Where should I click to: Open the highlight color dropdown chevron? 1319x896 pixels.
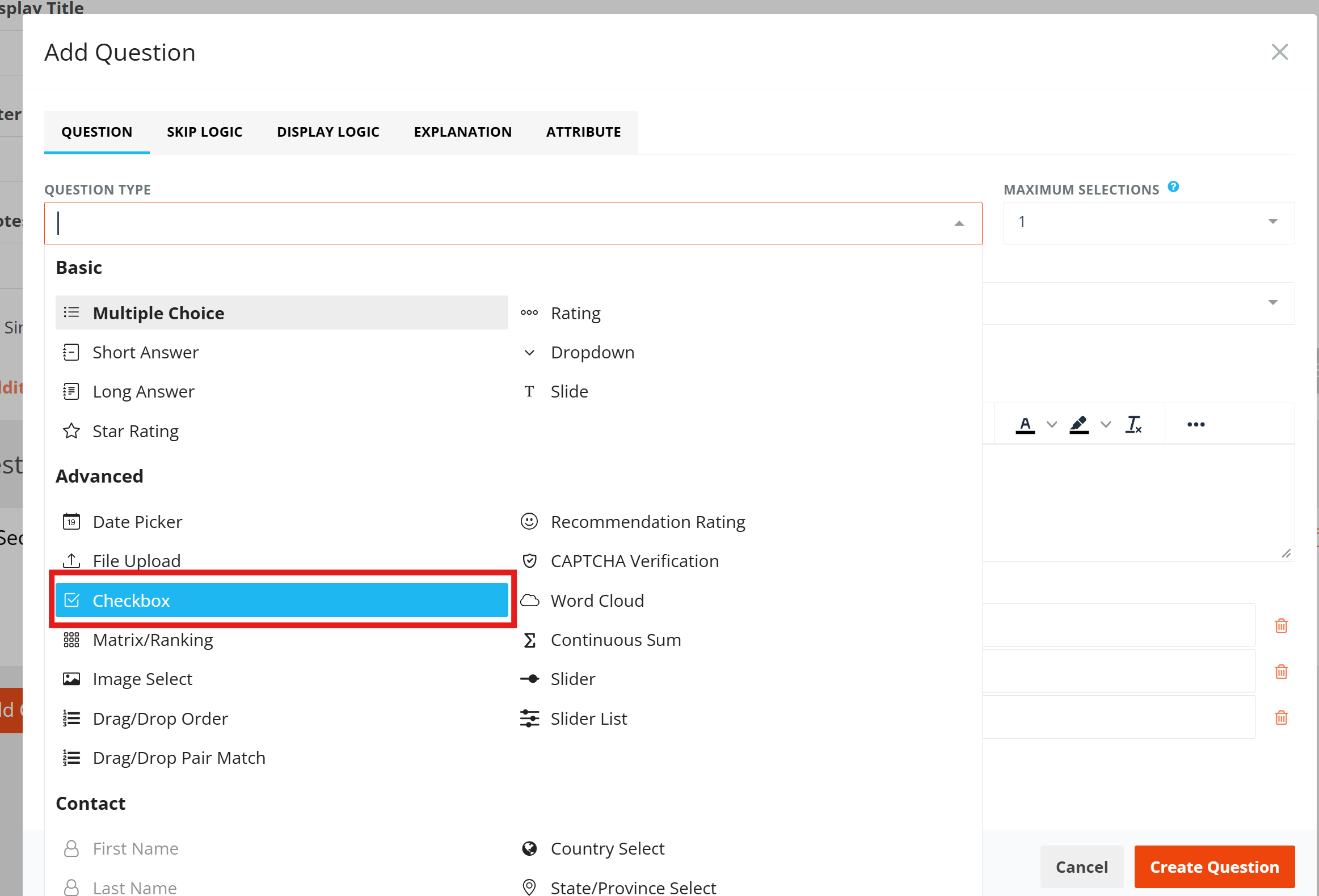coord(1106,424)
